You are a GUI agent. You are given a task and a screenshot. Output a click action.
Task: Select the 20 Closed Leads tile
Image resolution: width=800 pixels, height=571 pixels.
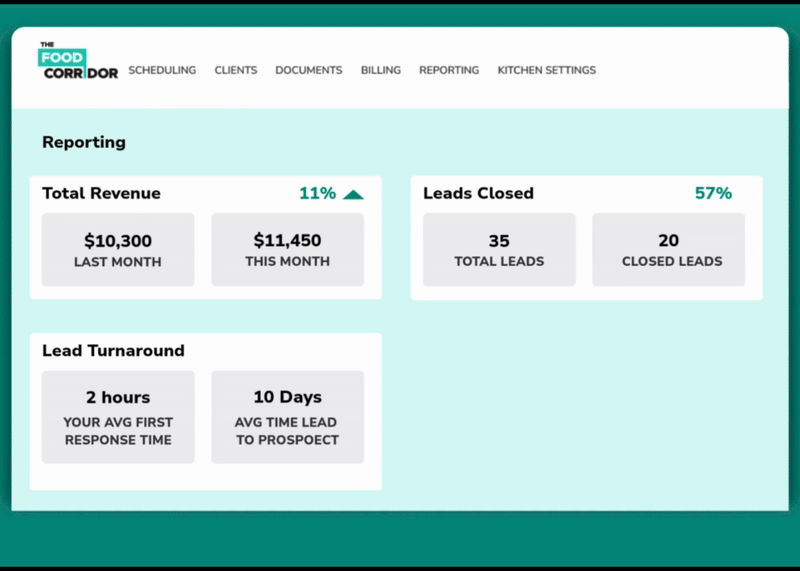point(668,250)
